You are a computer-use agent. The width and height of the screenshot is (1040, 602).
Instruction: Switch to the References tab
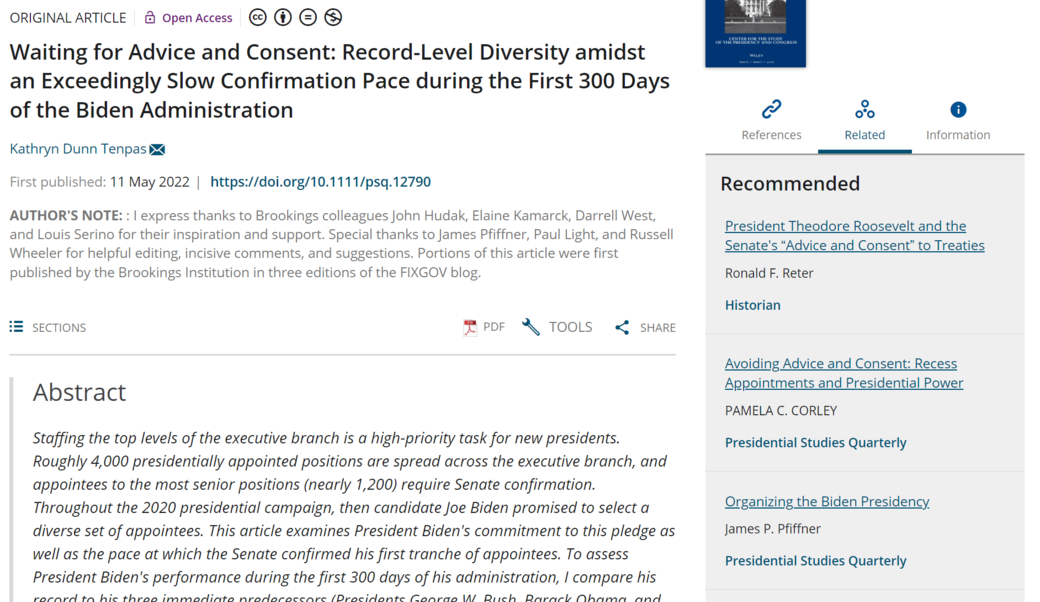771,120
